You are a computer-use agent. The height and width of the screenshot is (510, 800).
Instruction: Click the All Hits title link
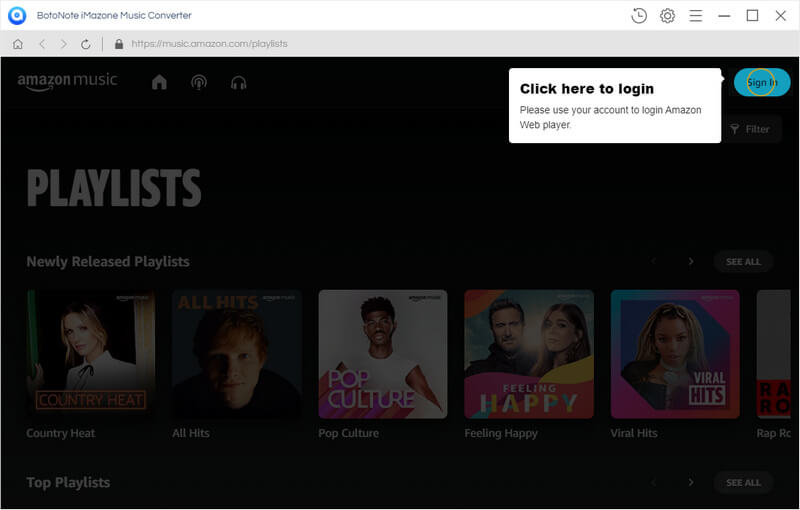point(191,433)
